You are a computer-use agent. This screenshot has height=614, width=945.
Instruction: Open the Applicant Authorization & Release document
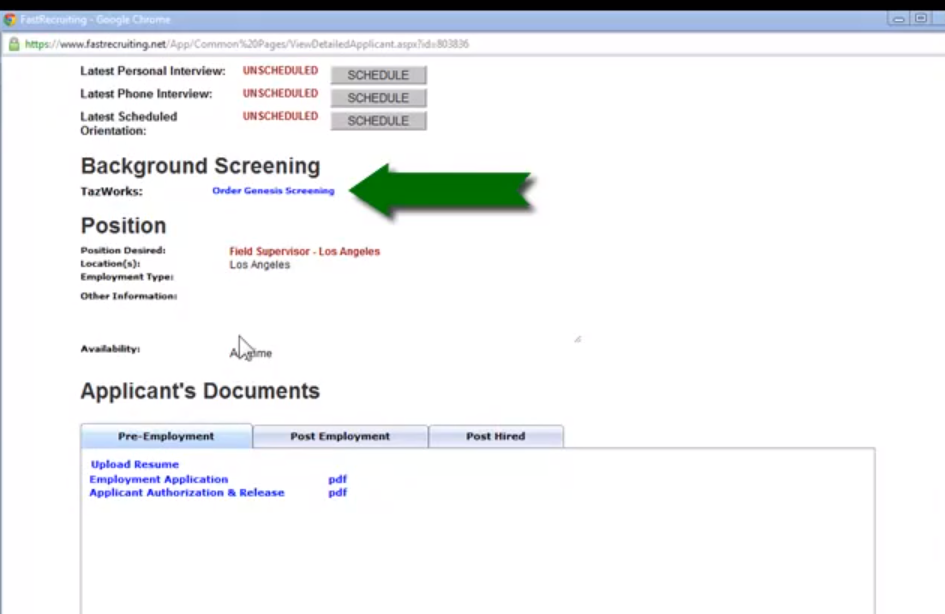click(186, 493)
